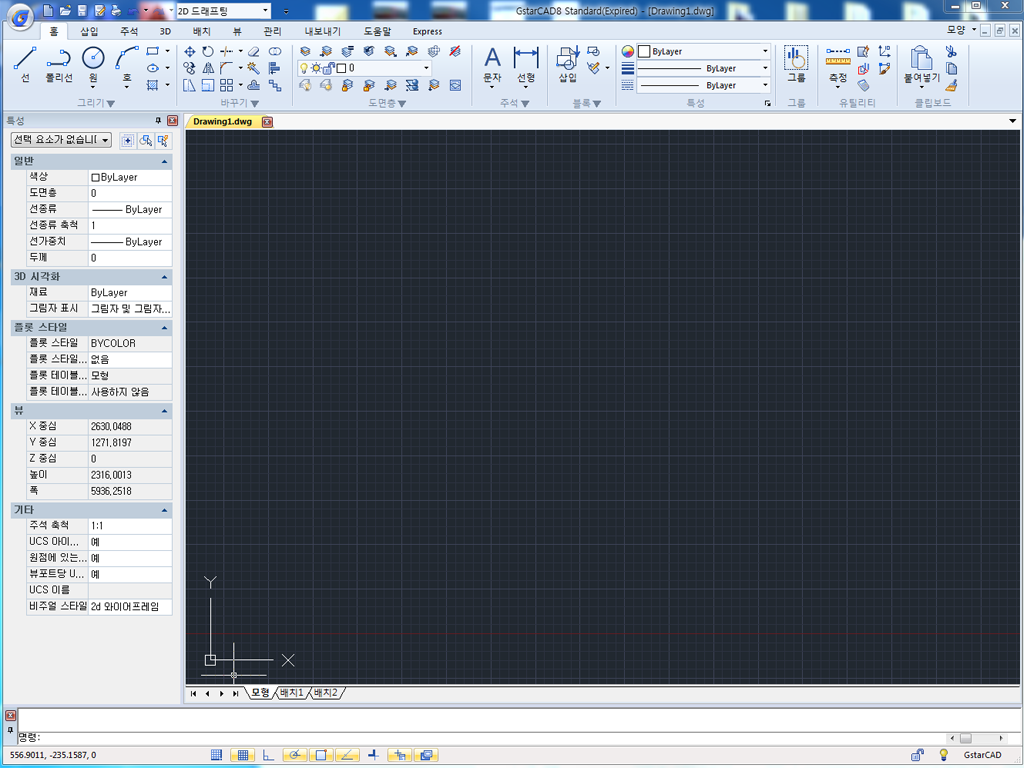Image resolution: width=1024 pixels, height=768 pixels.
Task: Choose the Ellipse draw tool icon
Action: pos(153,68)
